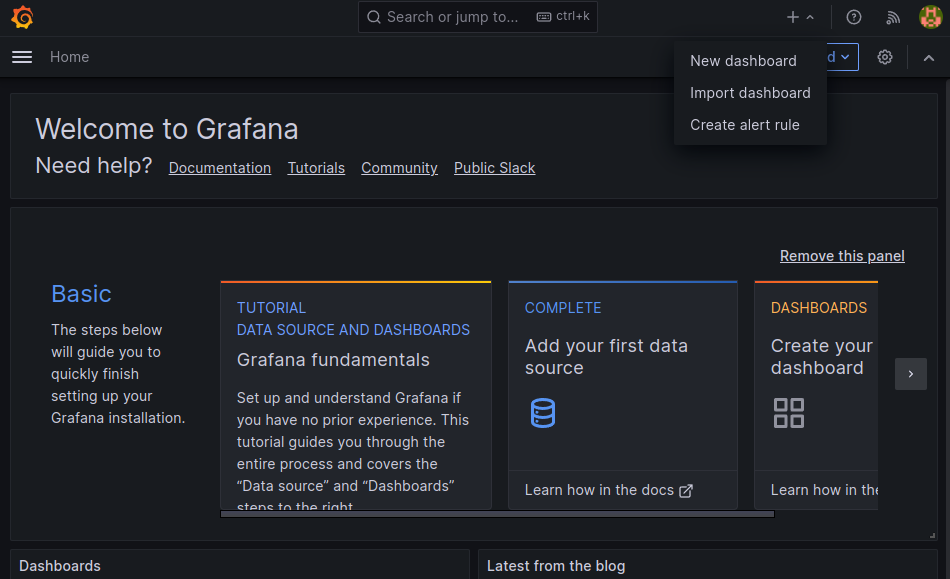The height and width of the screenshot is (579, 950).
Task: Click the horizontal scrollbar under tutorial cards
Action: pos(497,514)
